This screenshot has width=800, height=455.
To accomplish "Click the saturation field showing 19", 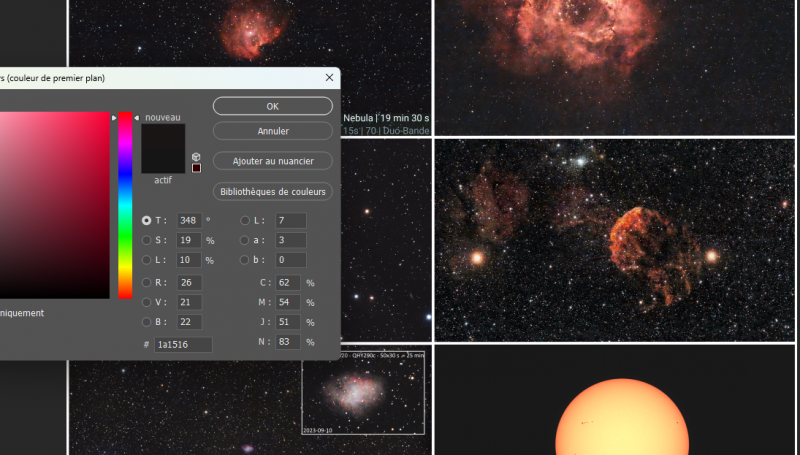I will click(x=189, y=240).
